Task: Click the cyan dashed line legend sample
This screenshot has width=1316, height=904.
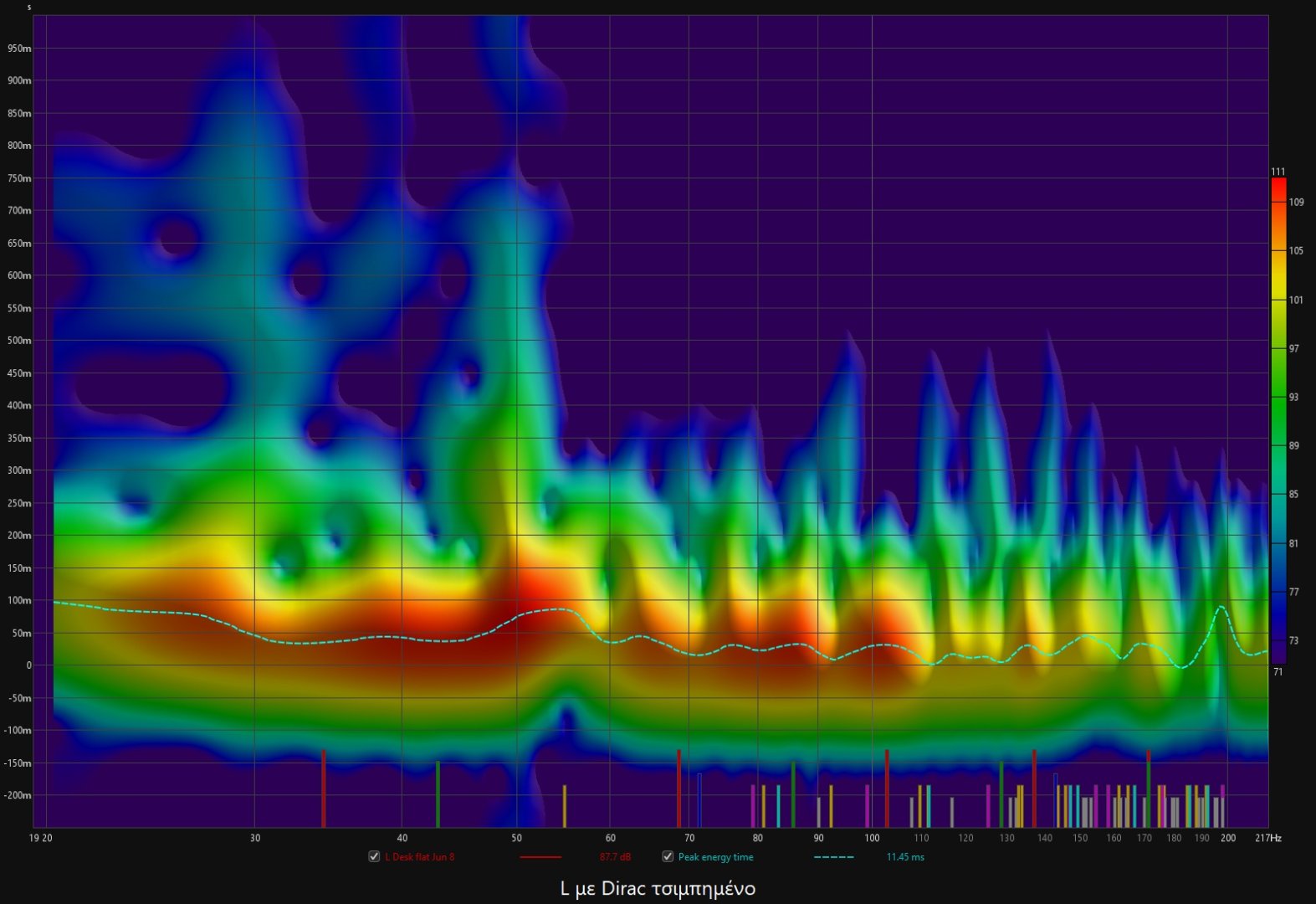Action: point(833,857)
